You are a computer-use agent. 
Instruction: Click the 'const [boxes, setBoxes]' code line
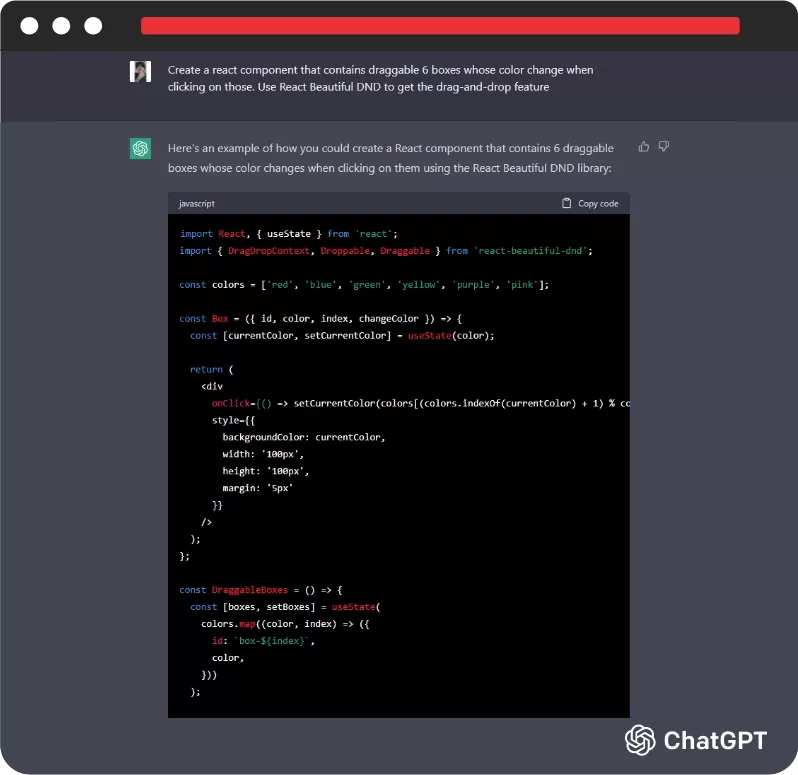(x=285, y=607)
